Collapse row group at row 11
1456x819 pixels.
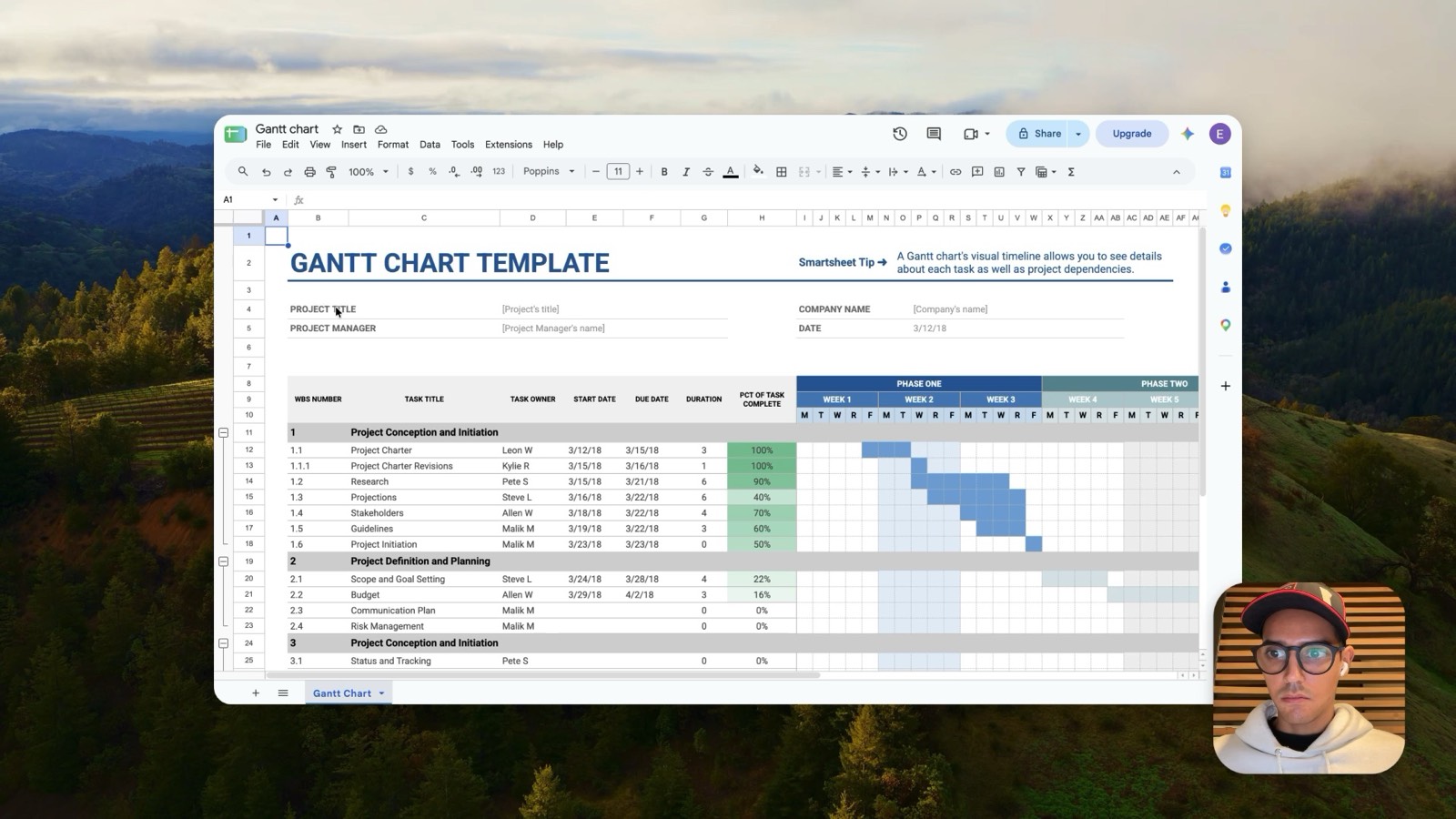click(x=224, y=432)
